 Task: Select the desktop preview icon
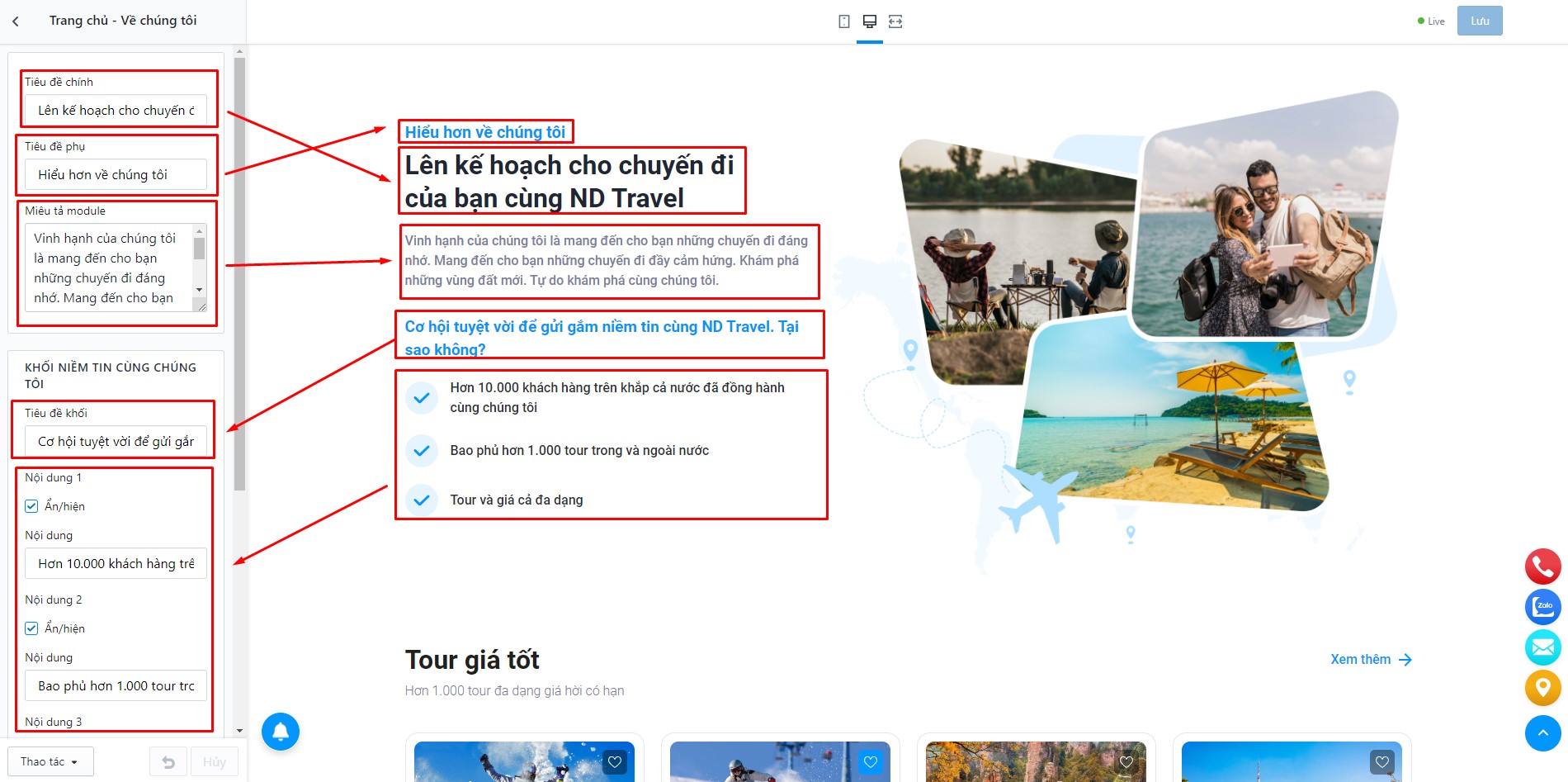coord(870,21)
